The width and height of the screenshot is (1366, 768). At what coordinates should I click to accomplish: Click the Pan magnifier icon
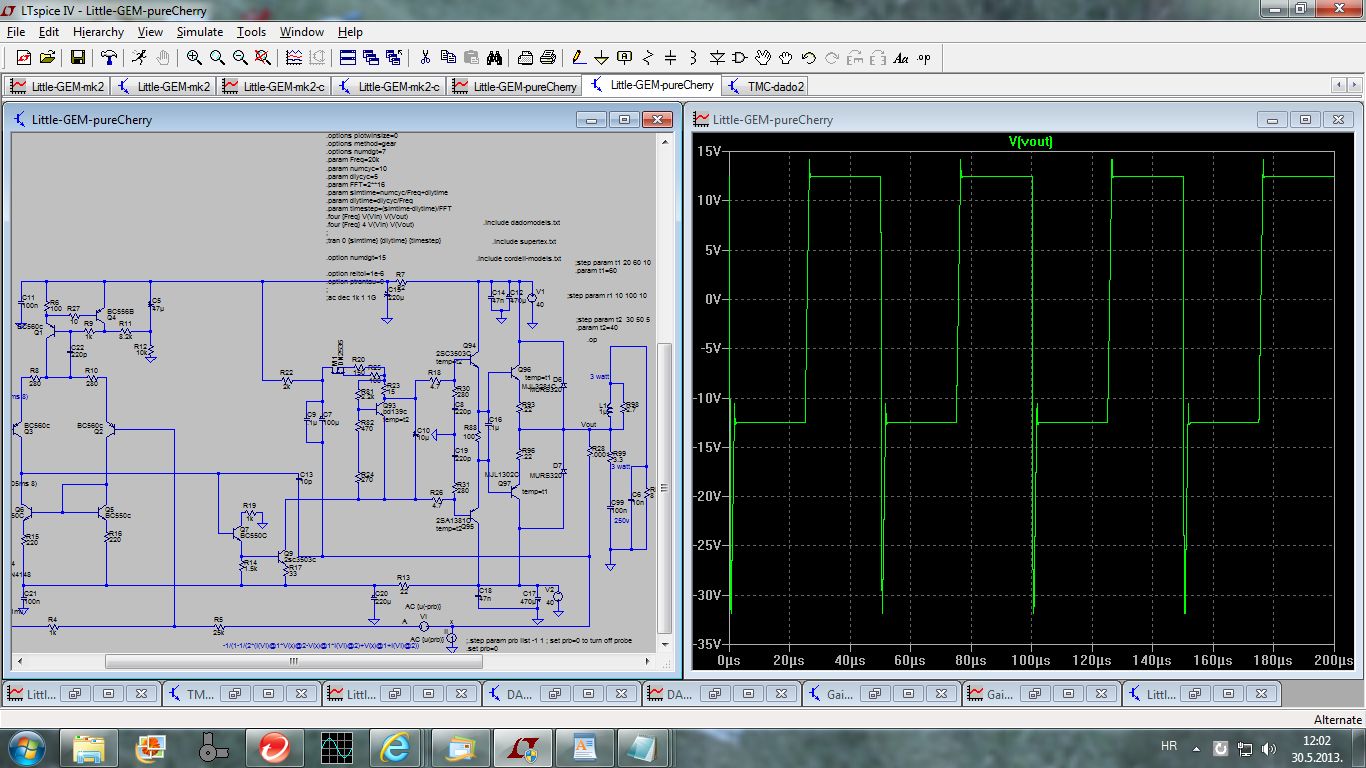(217, 58)
